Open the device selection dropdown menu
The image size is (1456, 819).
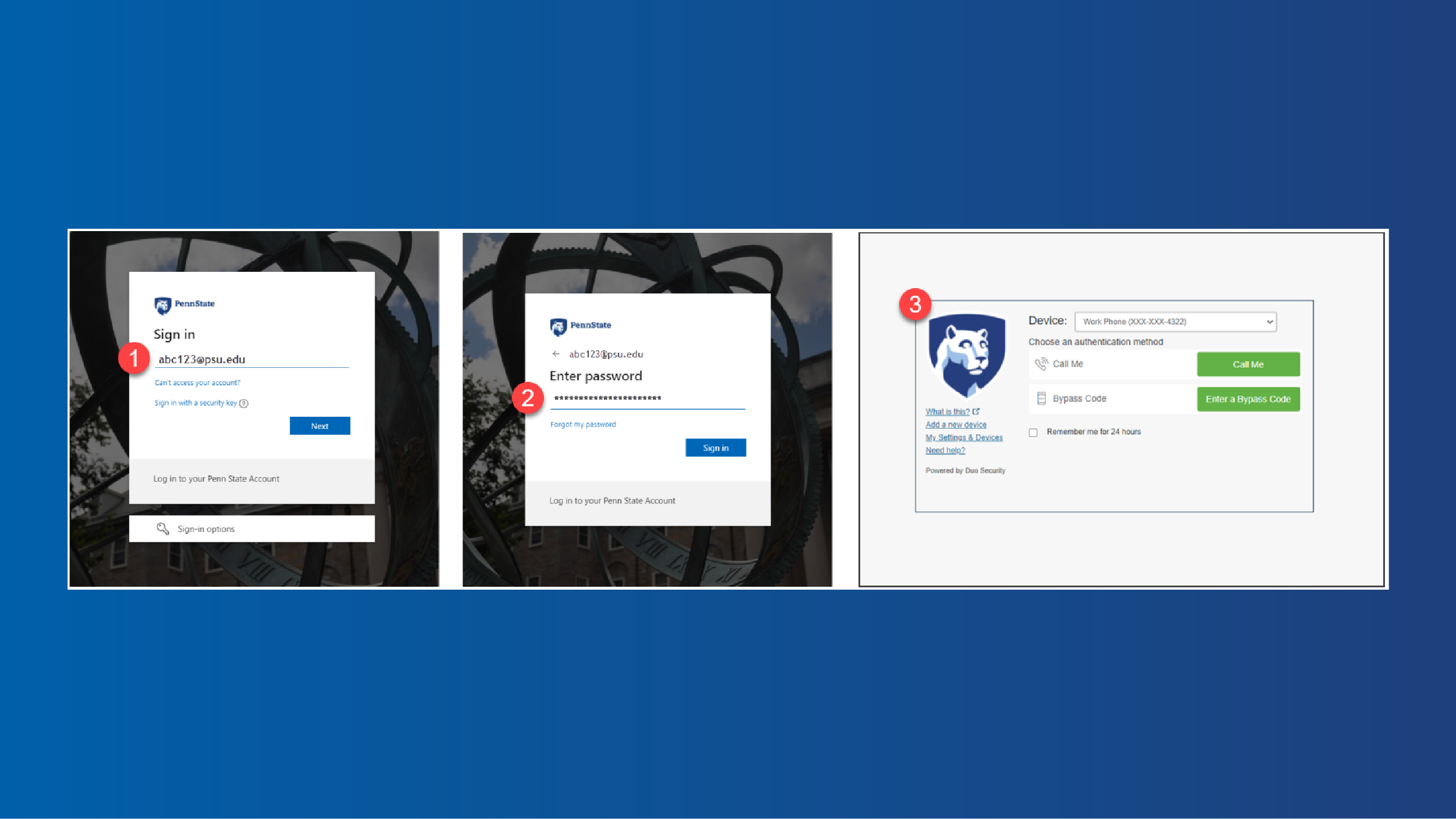point(1175,321)
